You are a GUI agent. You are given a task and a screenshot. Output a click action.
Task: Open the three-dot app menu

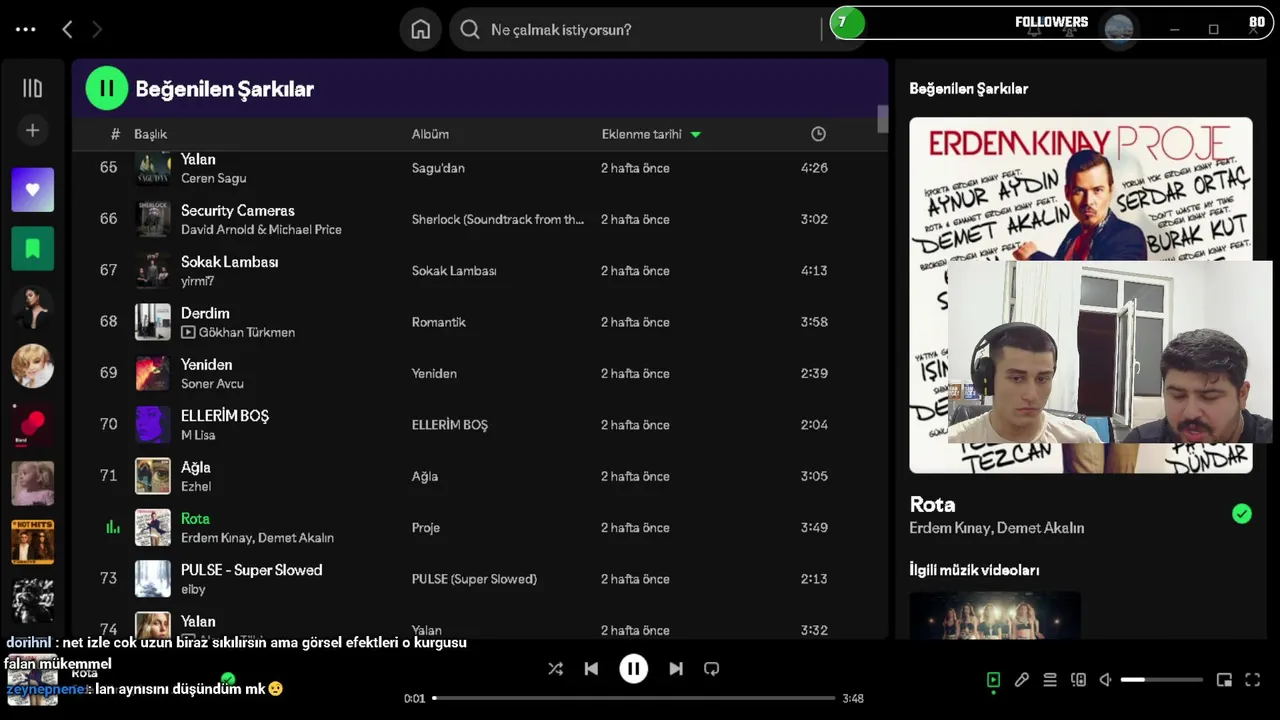(x=26, y=30)
